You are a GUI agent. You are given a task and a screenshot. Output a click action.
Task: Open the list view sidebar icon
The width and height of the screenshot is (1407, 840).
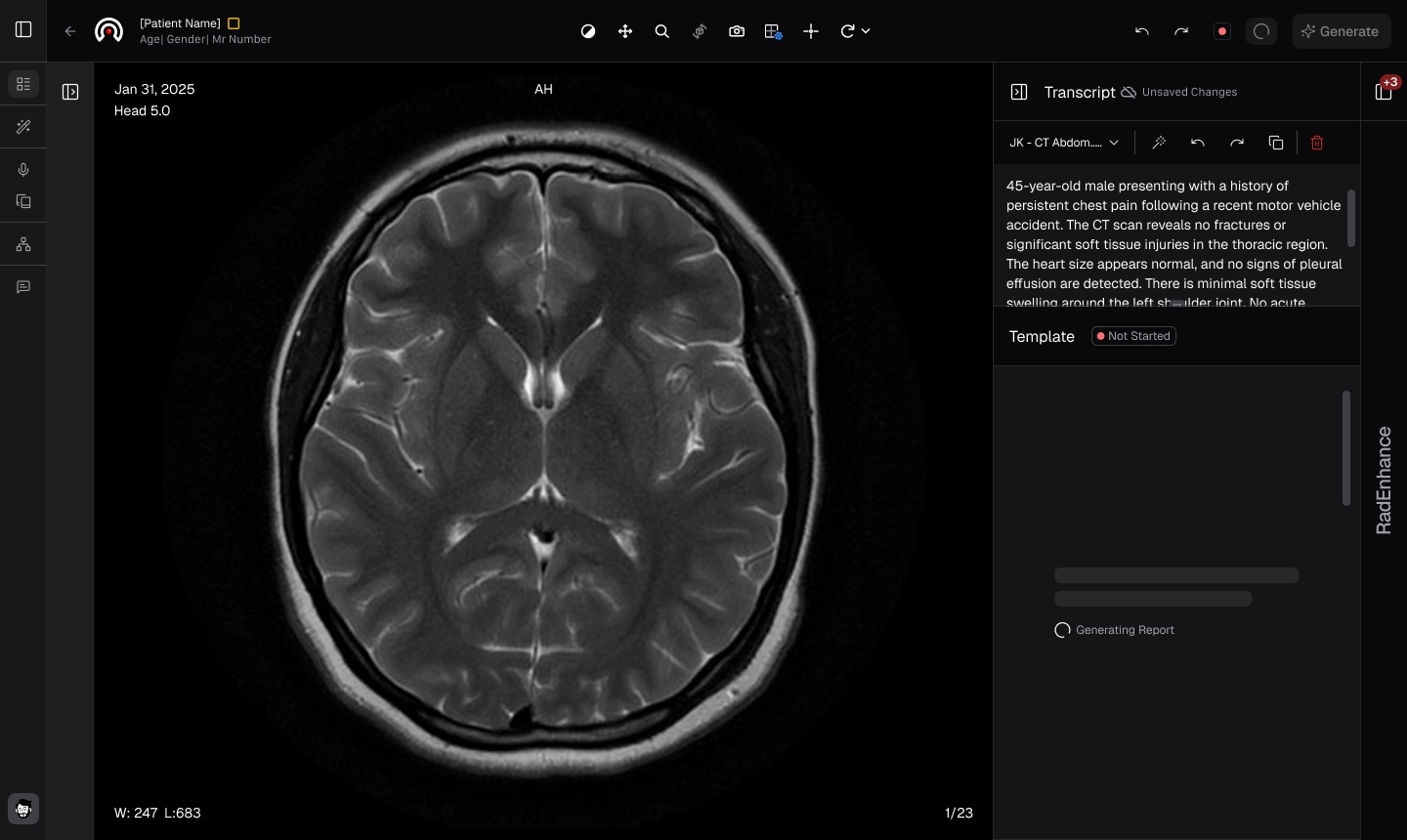23,84
